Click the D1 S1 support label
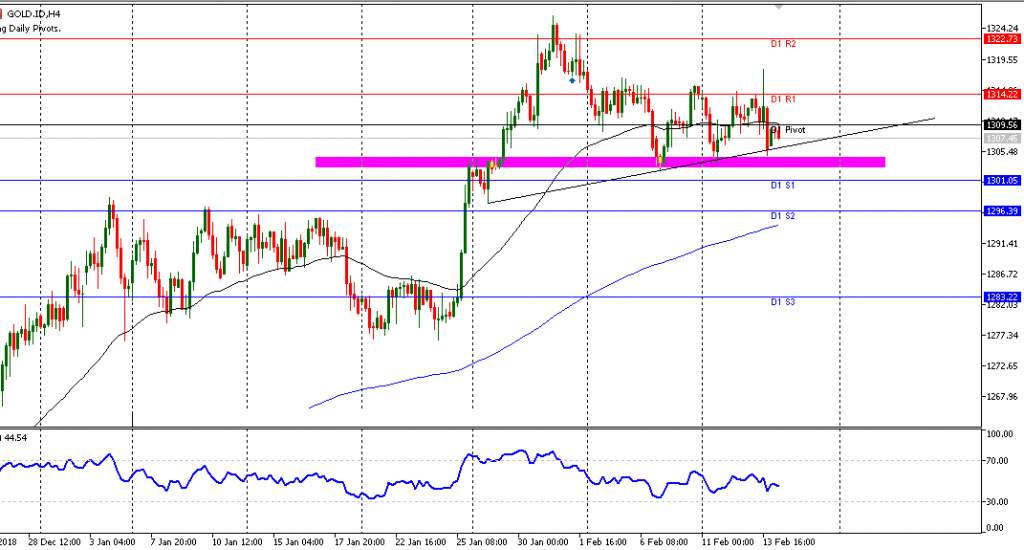Image resolution: width=1024 pixels, height=550 pixels. [783, 186]
